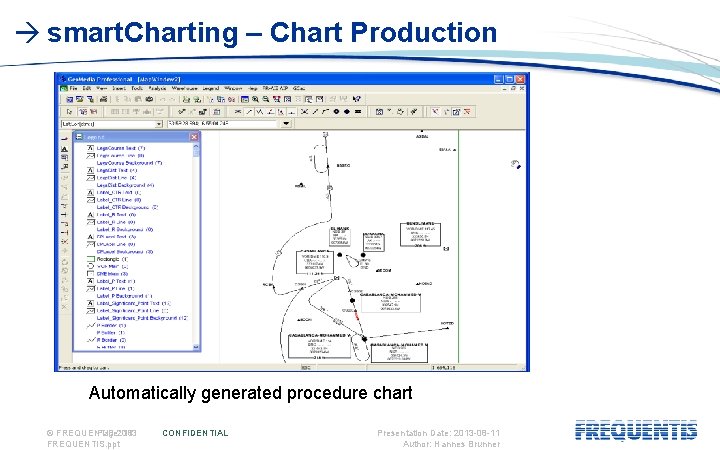The image size is (720, 450).
Task: Open the File menu in GeoMedia
Action: tap(73, 88)
